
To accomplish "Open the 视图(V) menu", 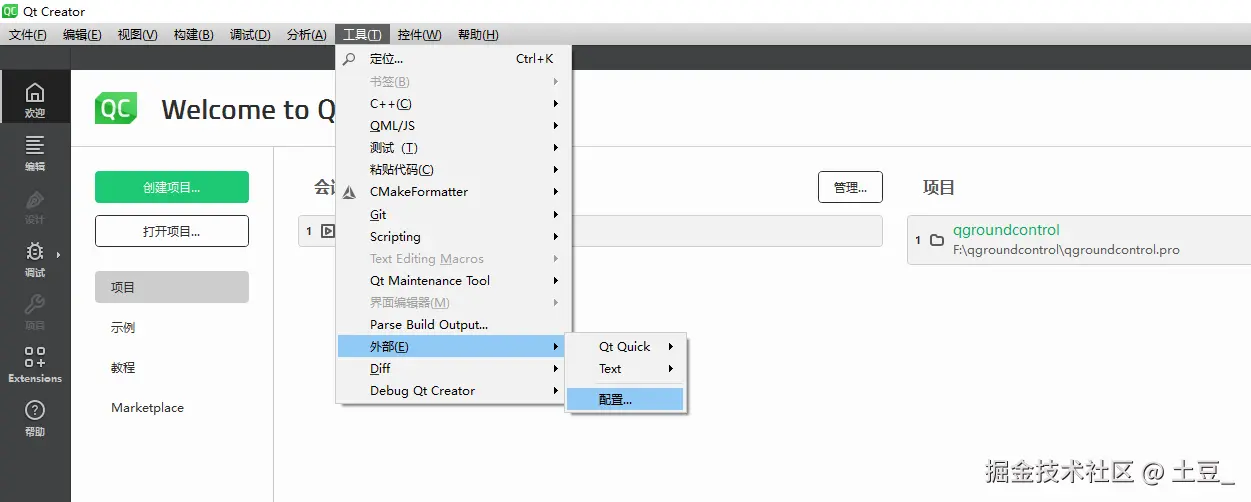I will click(137, 34).
